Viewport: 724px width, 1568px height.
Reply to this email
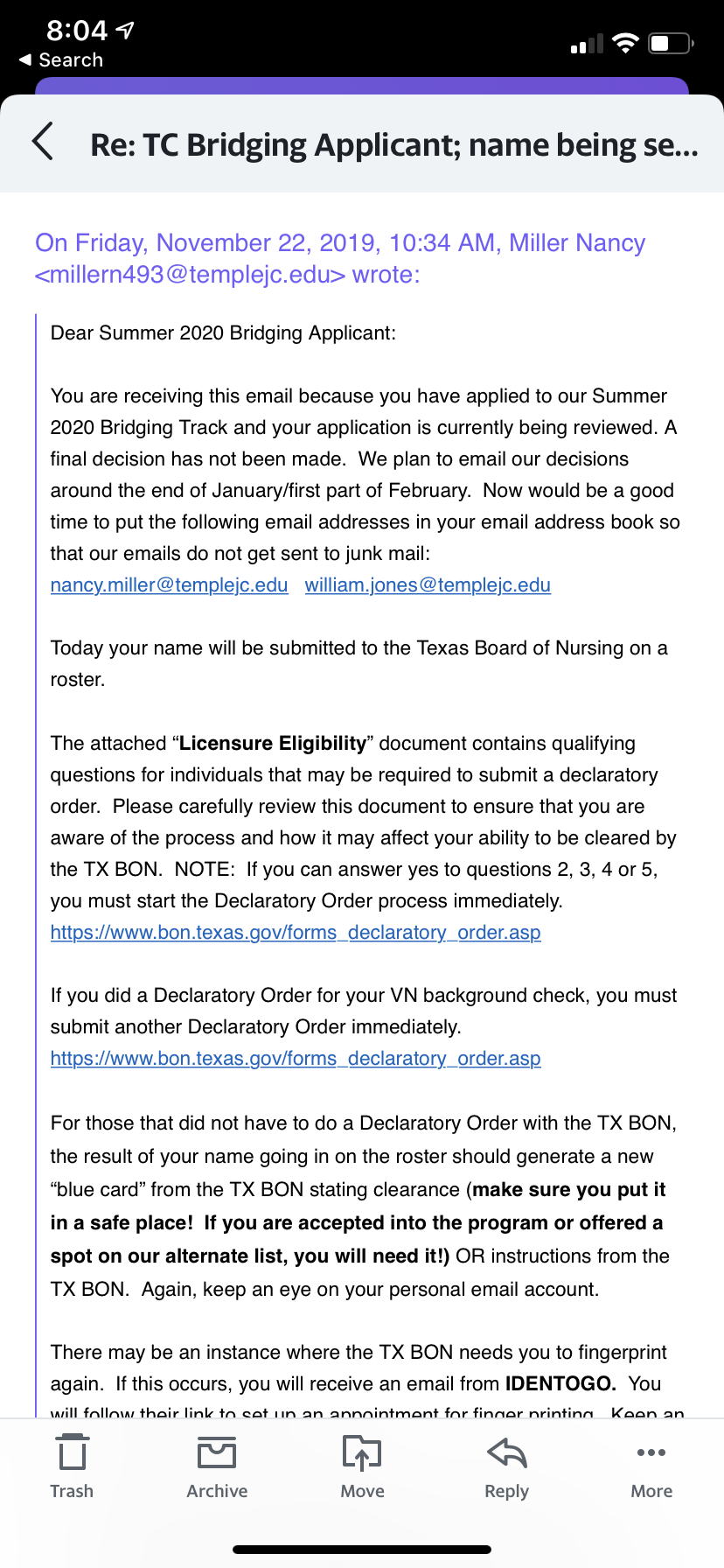tap(507, 1466)
